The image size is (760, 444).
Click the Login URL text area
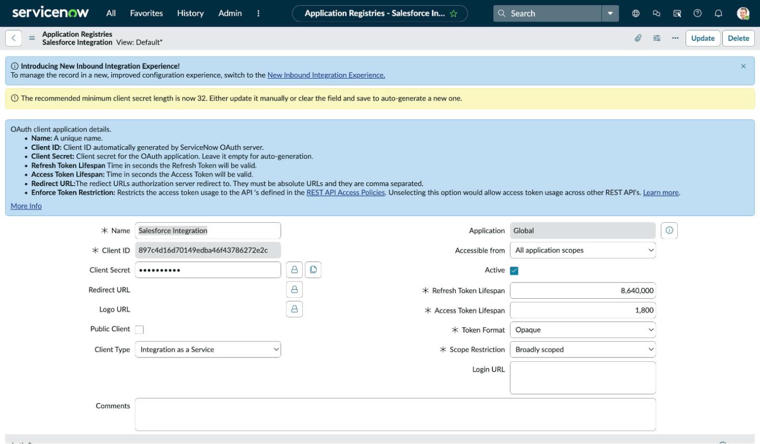583,378
